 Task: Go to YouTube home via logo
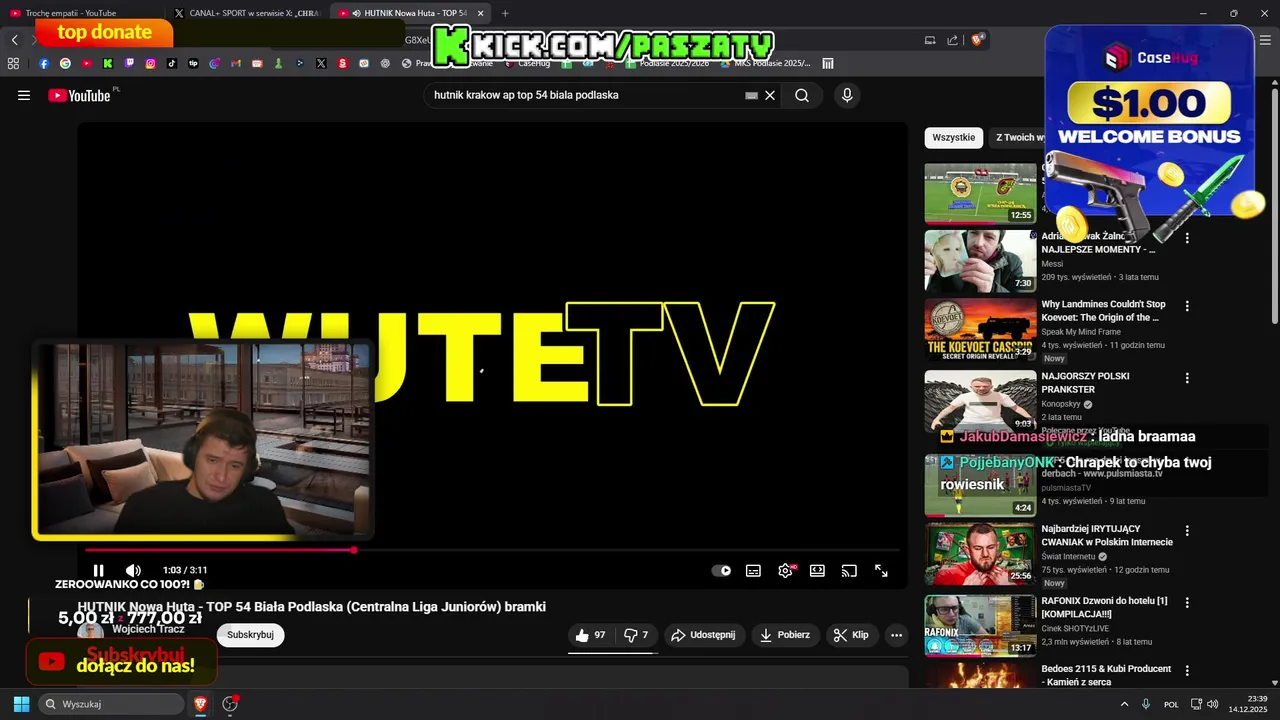pyautogui.click(x=81, y=95)
